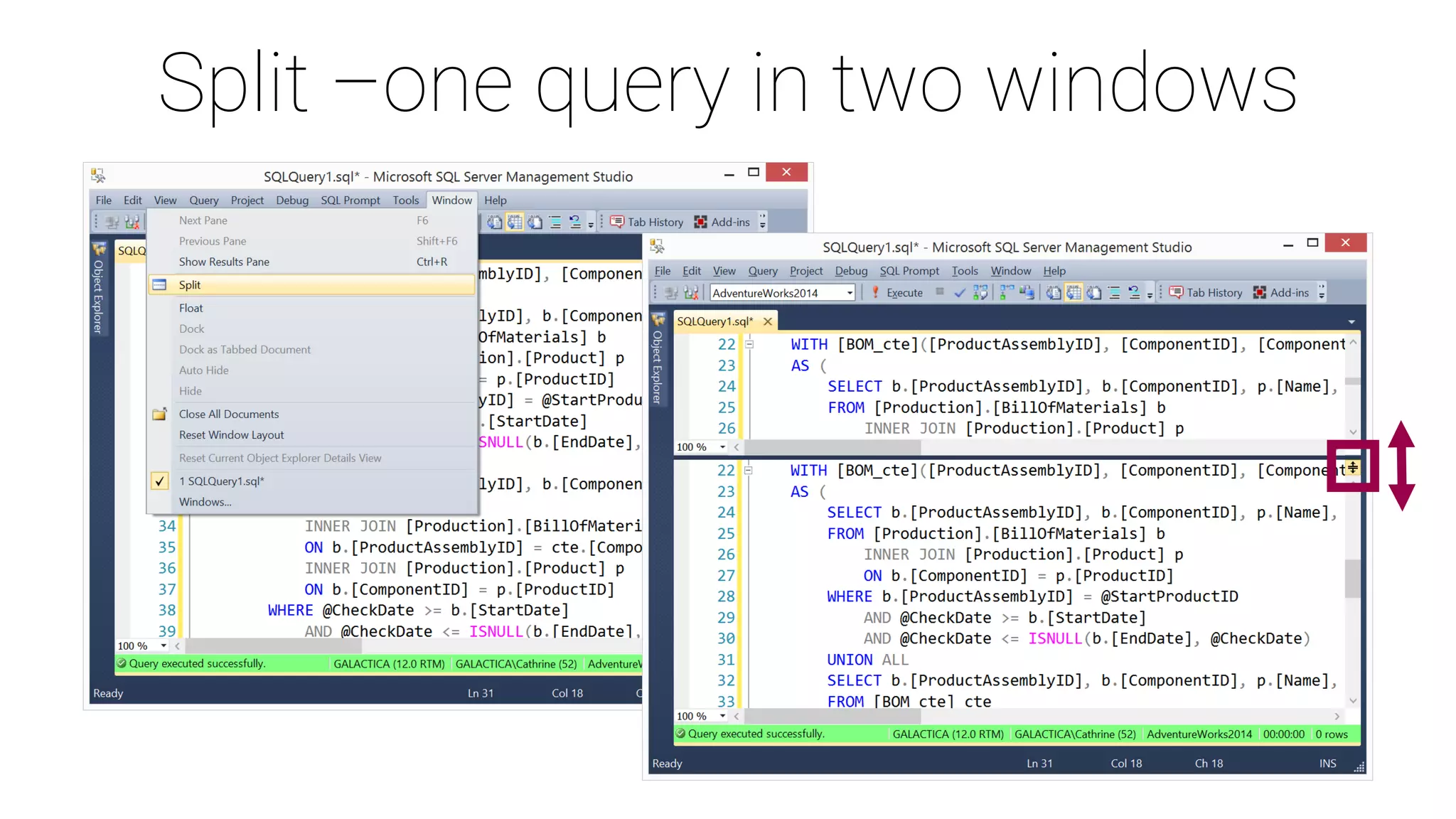Click Query Options icon in right toolbar
Screen dimensions: 1456x819
coord(1007,292)
